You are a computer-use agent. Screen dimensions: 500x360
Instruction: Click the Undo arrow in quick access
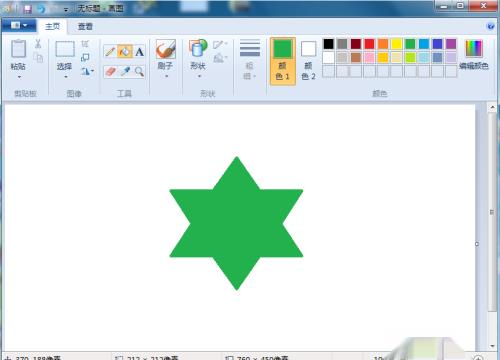(42, 9)
